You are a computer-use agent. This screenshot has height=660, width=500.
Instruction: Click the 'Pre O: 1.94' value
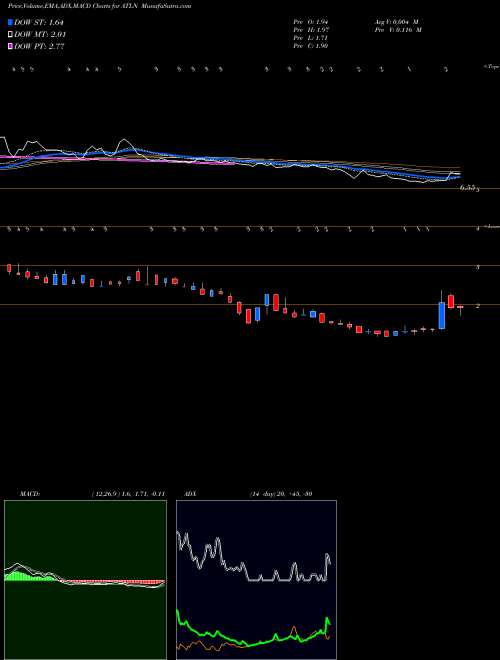pos(311,22)
